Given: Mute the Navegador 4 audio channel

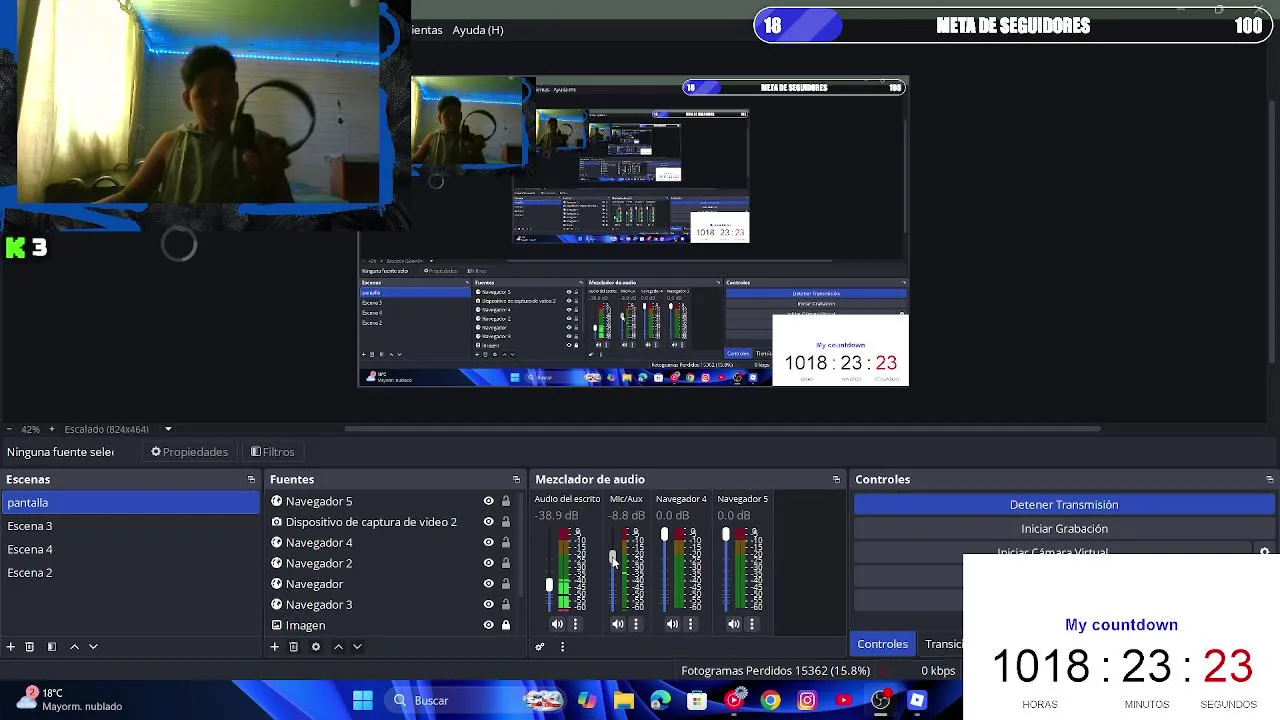Looking at the screenshot, I should click(672, 624).
